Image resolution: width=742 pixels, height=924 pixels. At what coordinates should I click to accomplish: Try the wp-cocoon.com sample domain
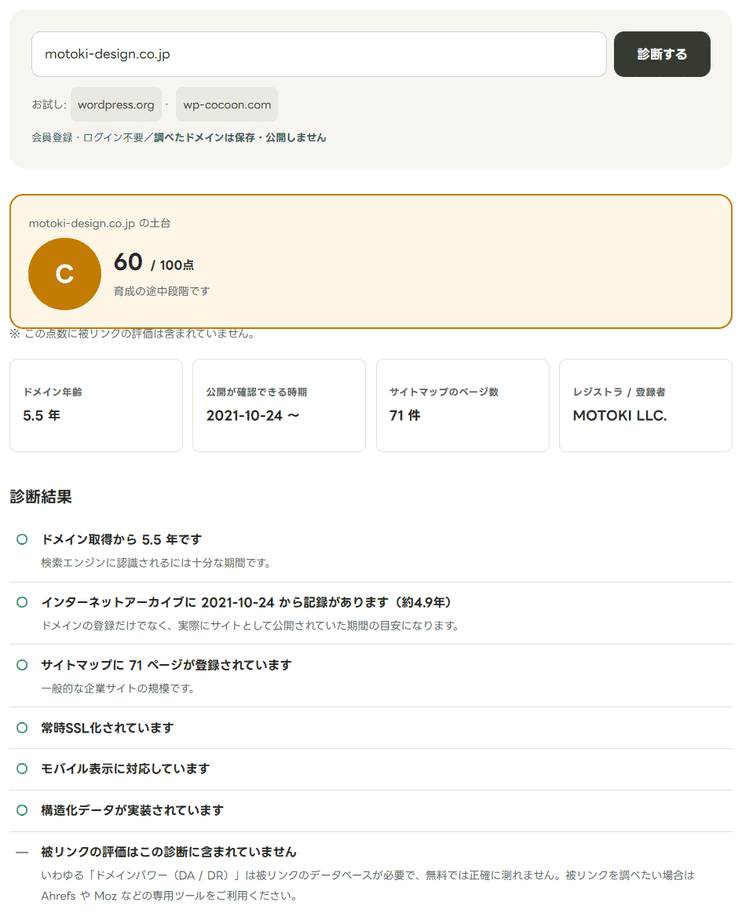pyautogui.click(x=227, y=105)
